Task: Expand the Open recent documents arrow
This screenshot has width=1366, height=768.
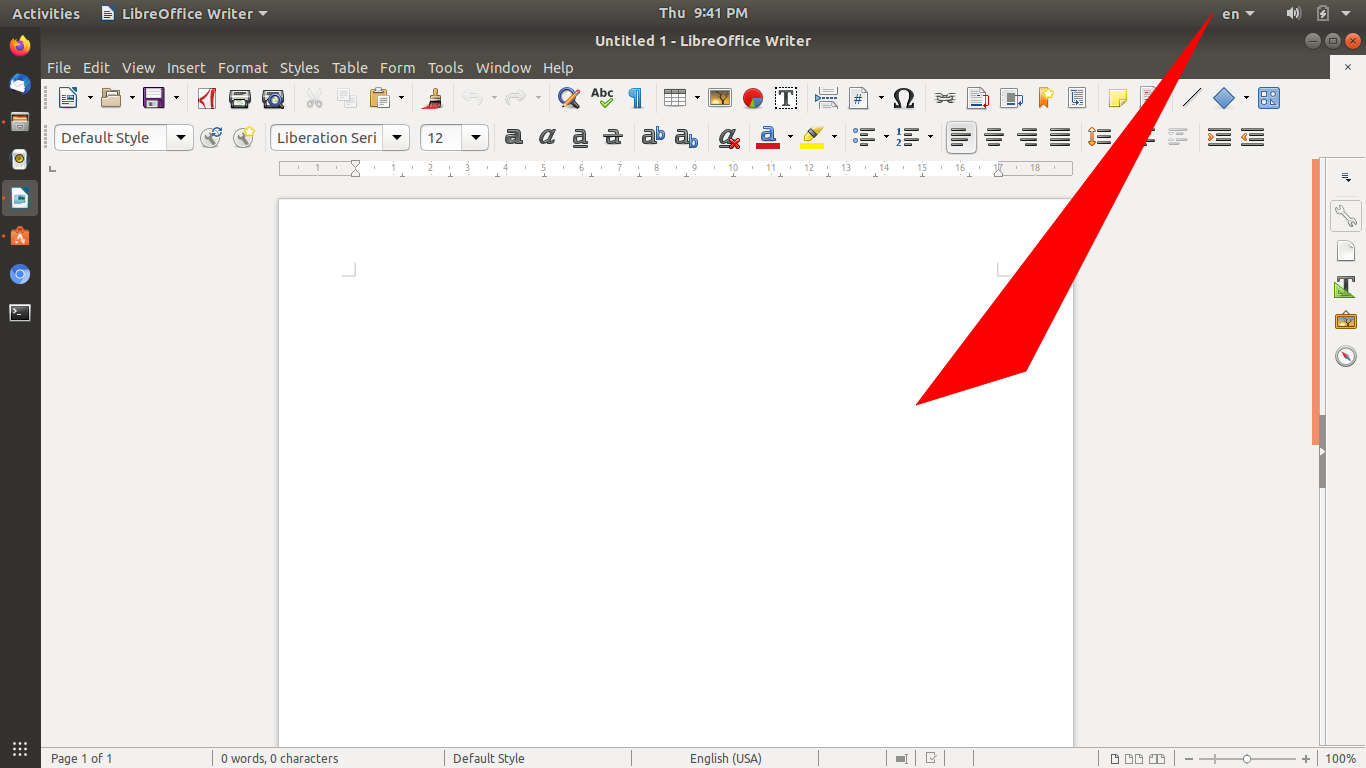Action: tap(132, 98)
